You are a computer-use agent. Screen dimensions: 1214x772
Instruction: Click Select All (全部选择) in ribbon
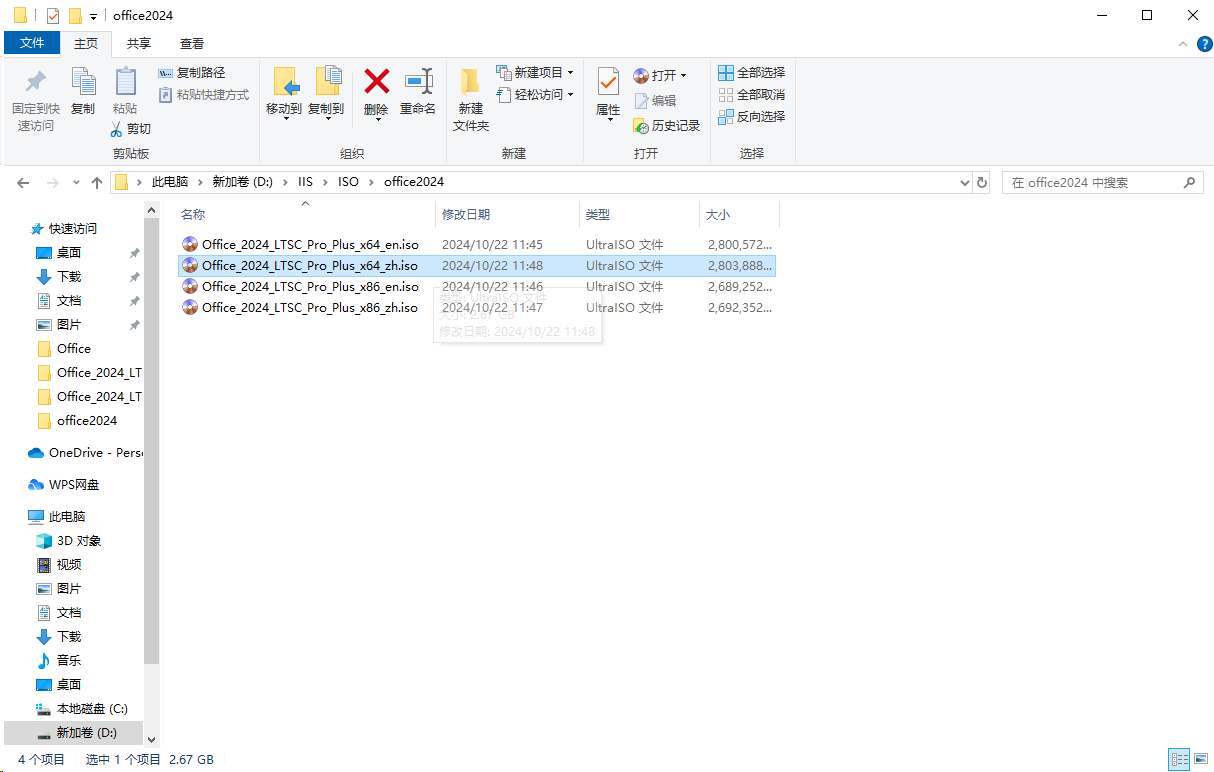coord(751,73)
